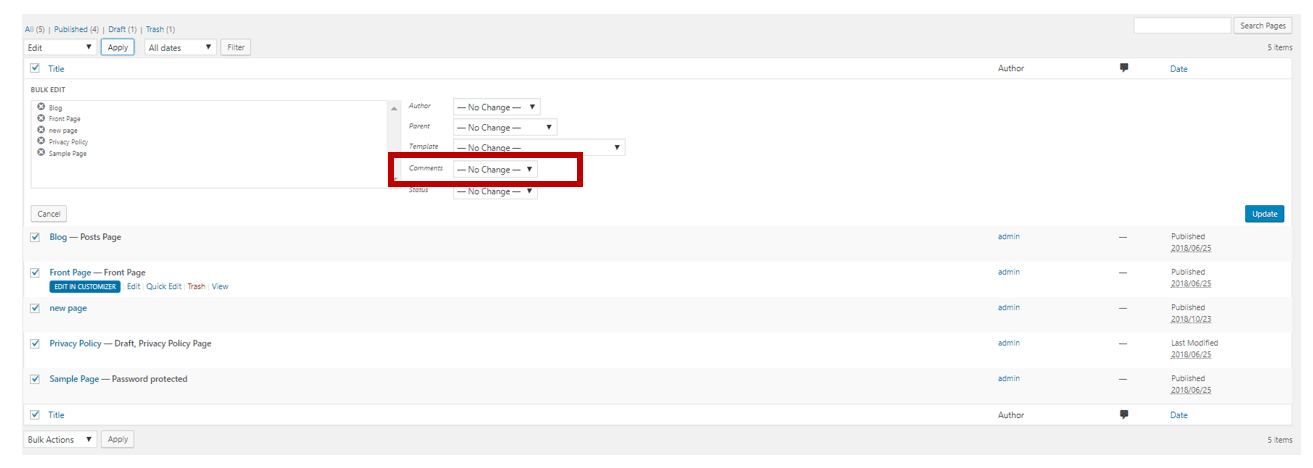Image resolution: width=1313 pixels, height=468 pixels.
Task: Open the Template No Change dropdown
Action: coord(539,147)
